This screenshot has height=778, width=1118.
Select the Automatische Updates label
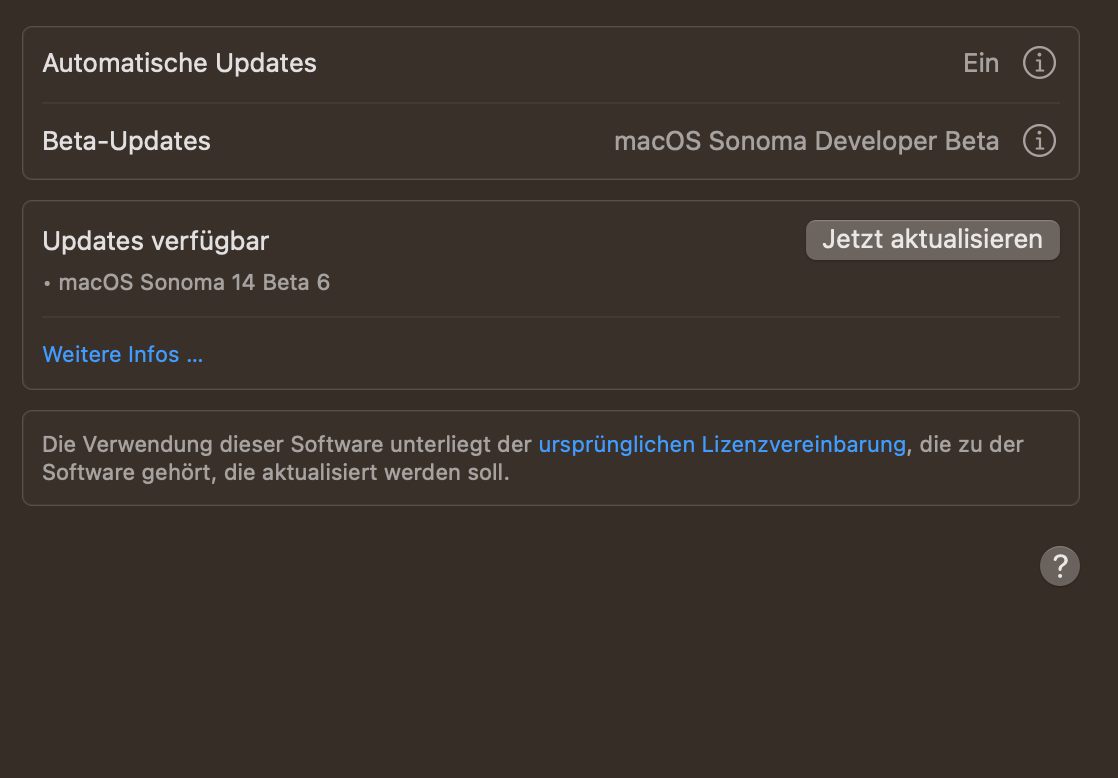pyautogui.click(x=180, y=63)
